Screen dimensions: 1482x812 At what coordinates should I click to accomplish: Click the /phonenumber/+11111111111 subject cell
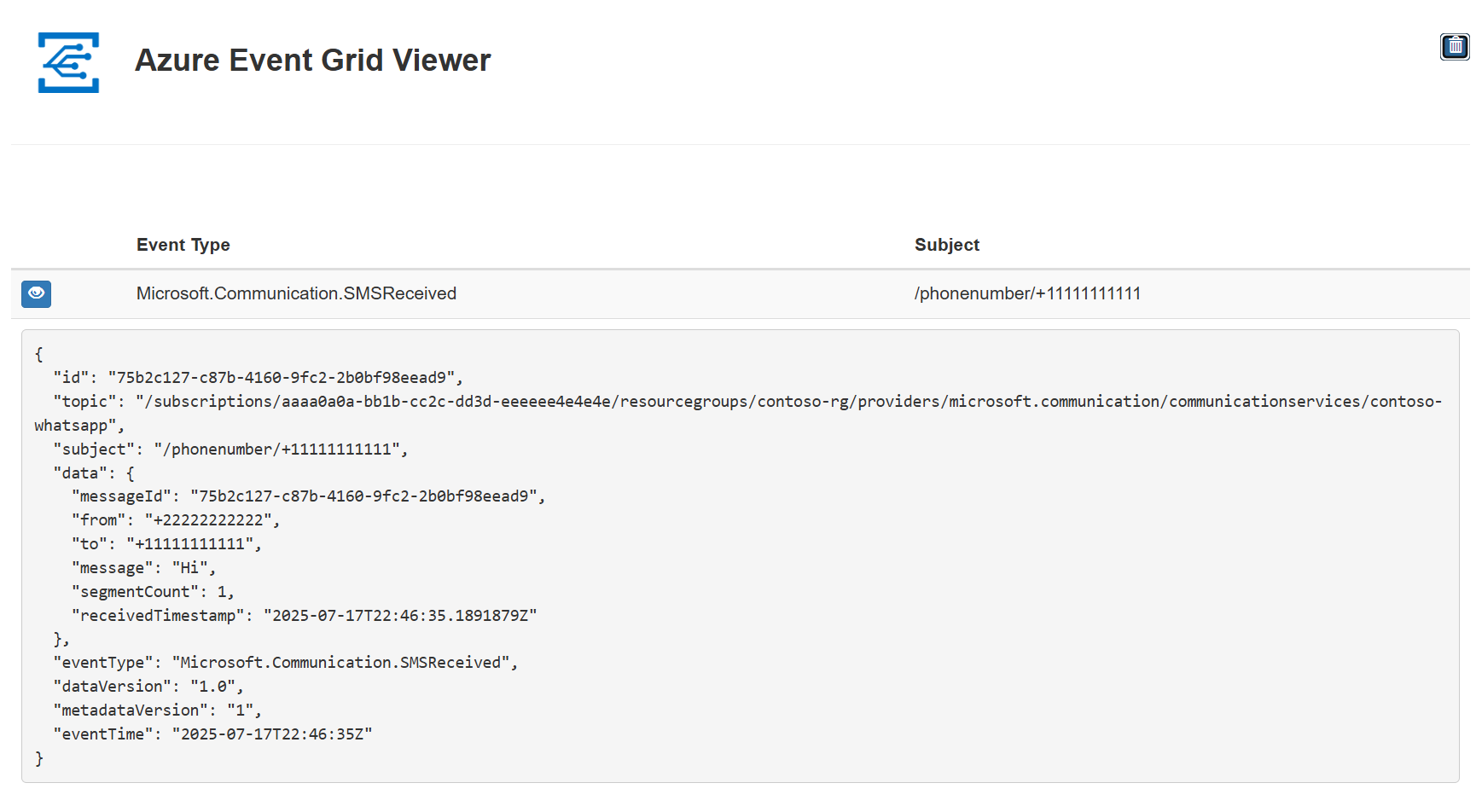pyautogui.click(x=1027, y=293)
